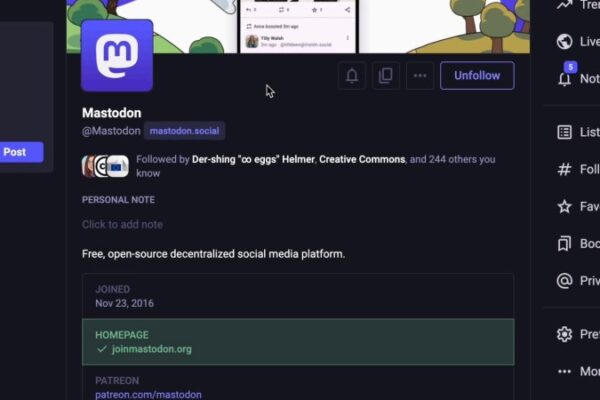600x400 pixels.
Task: Copy the profile handle with the copy icon
Action: [386, 76]
